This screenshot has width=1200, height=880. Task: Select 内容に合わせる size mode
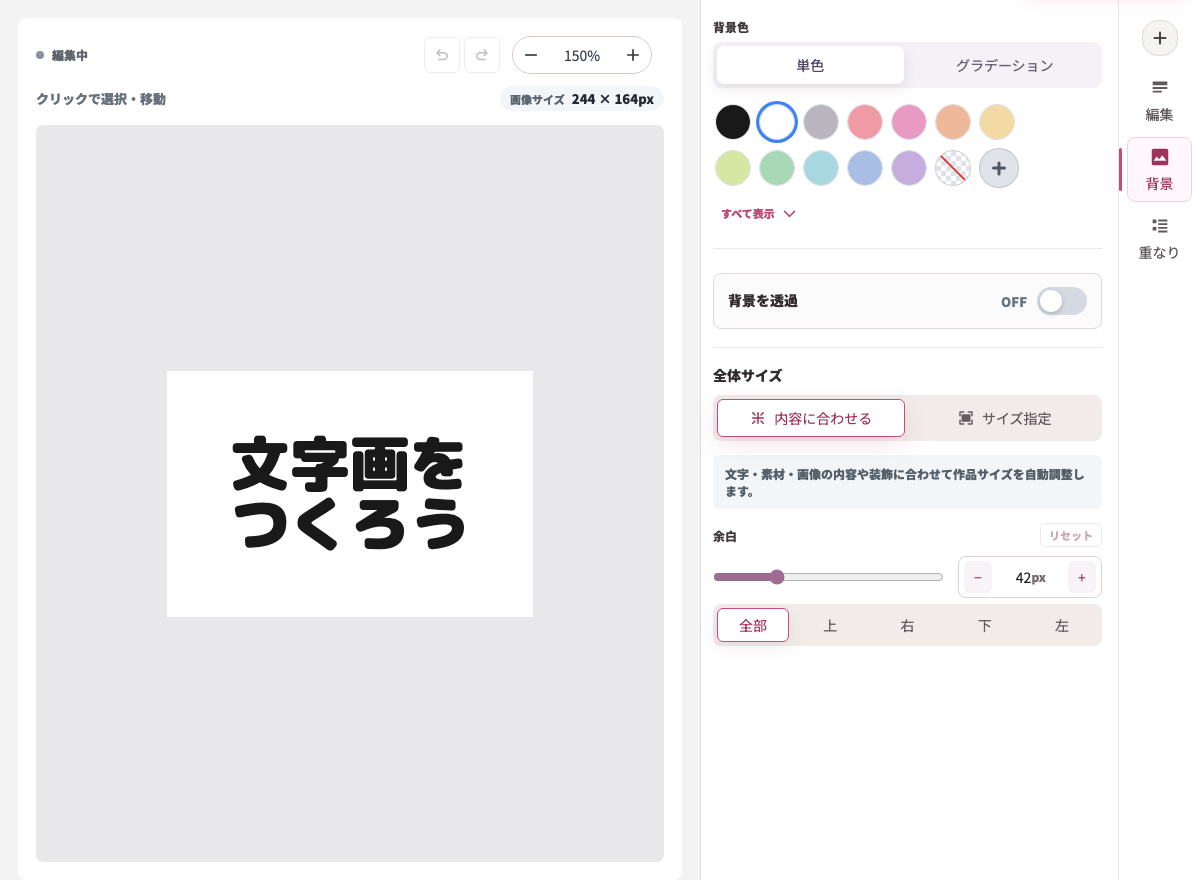coord(811,418)
